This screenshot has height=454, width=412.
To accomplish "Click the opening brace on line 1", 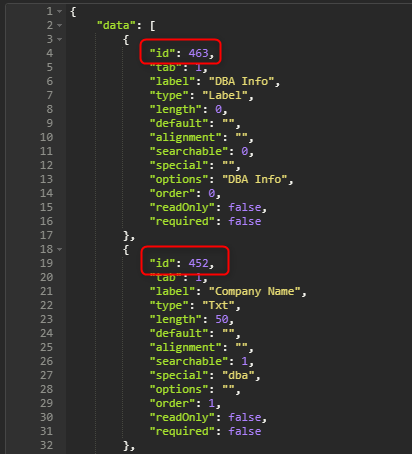I will (x=73, y=12).
